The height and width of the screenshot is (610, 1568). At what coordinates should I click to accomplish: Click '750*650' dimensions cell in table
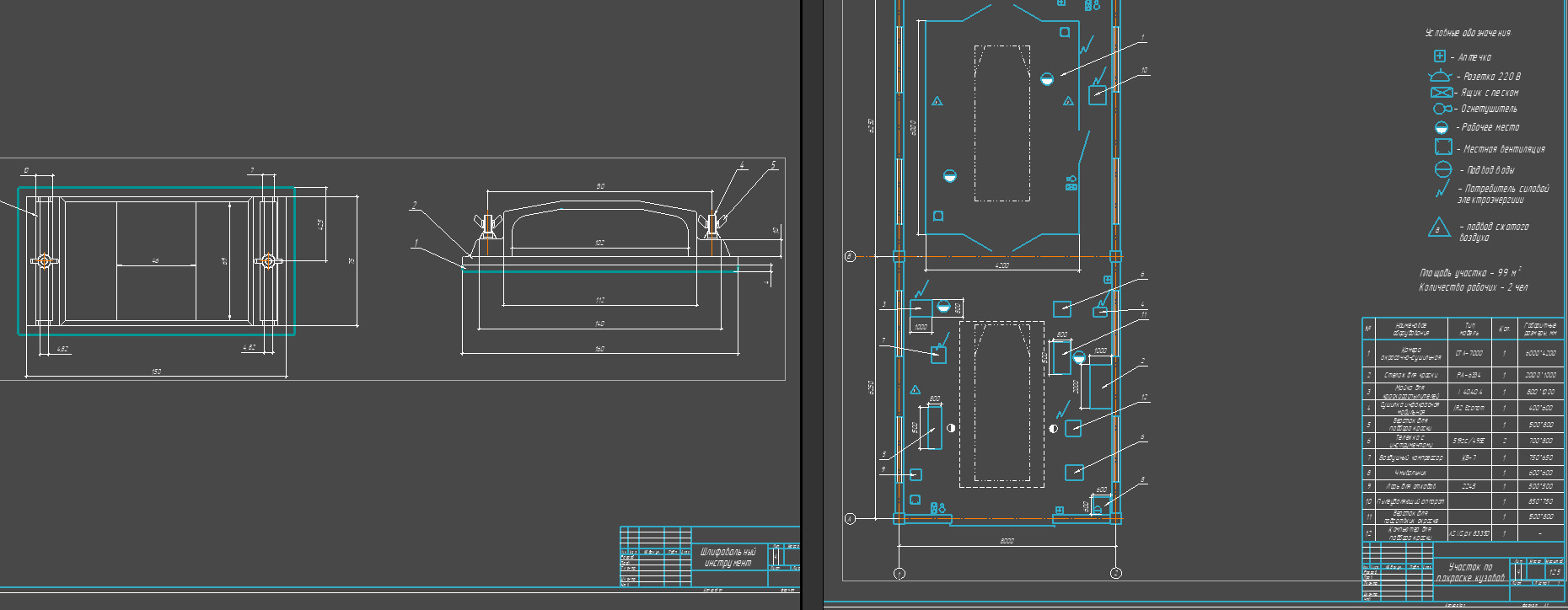(x=1540, y=457)
